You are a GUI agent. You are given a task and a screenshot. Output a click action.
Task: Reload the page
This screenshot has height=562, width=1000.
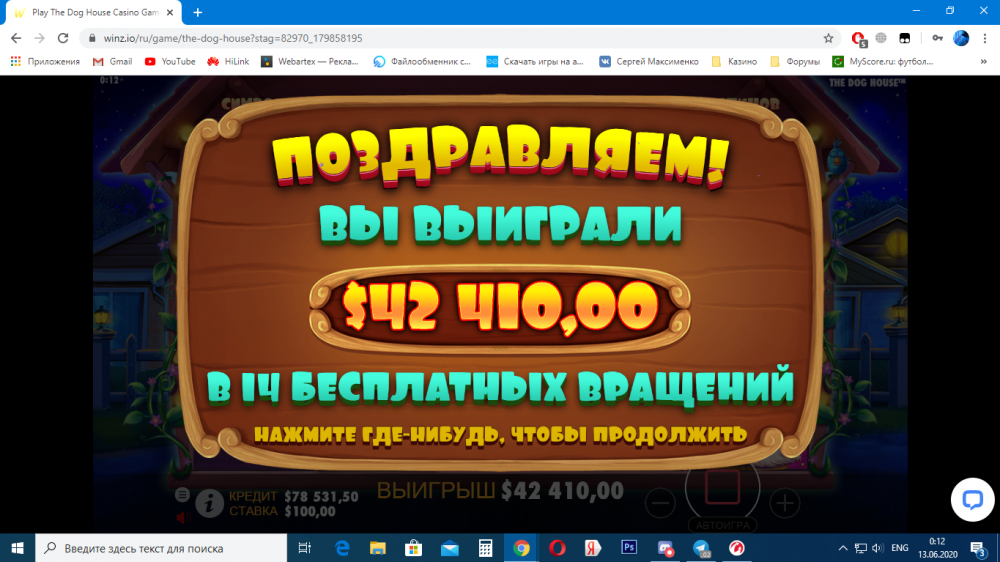[x=62, y=38]
